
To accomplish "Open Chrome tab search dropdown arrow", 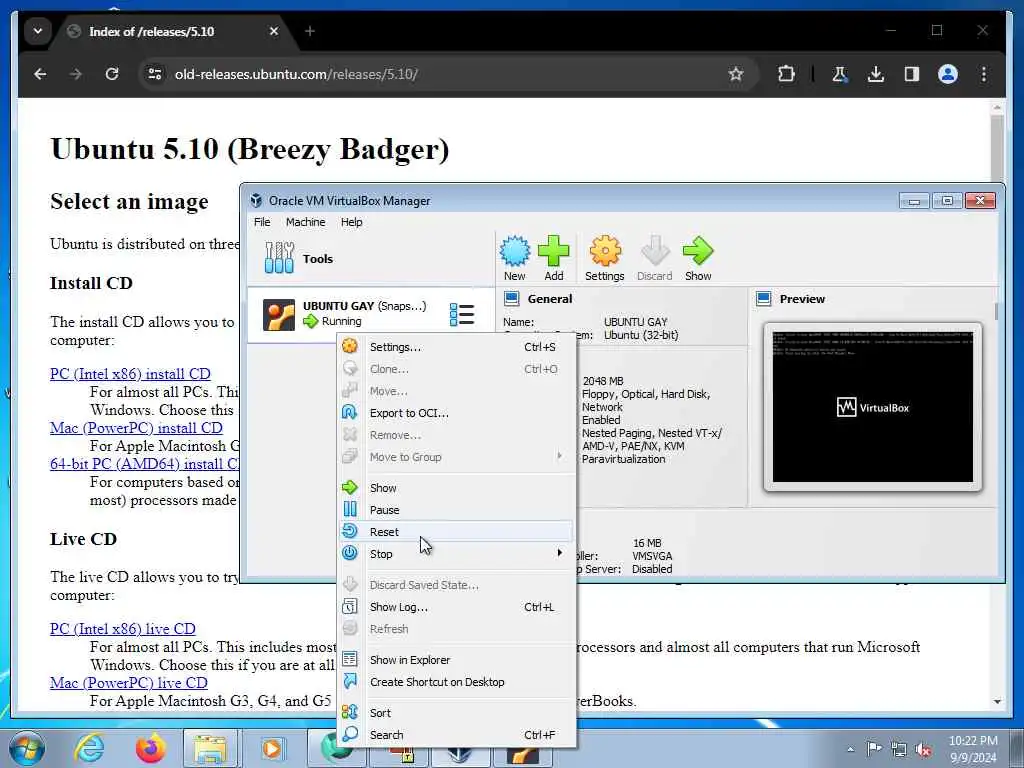I will pyautogui.click(x=38, y=31).
